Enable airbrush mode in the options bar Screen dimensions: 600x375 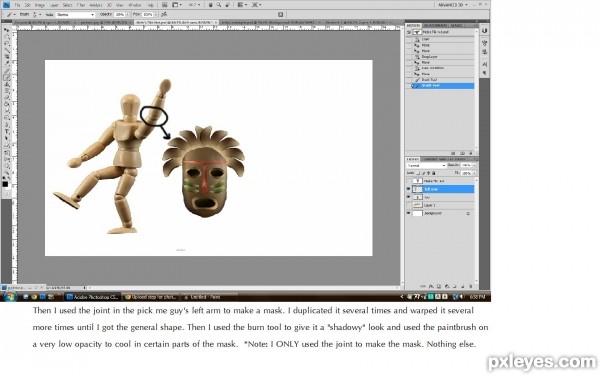click(164, 14)
